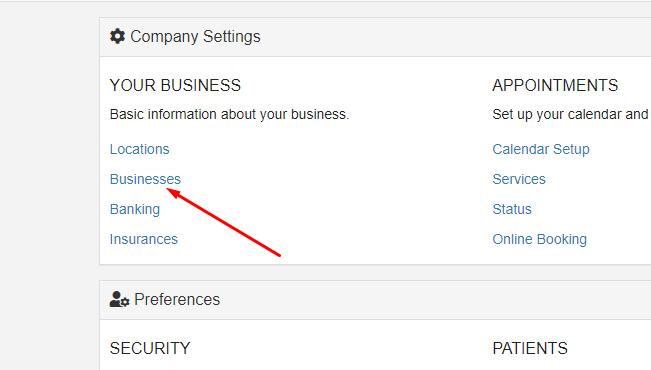
Task: Click the Preferences panel title
Action: point(177,299)
